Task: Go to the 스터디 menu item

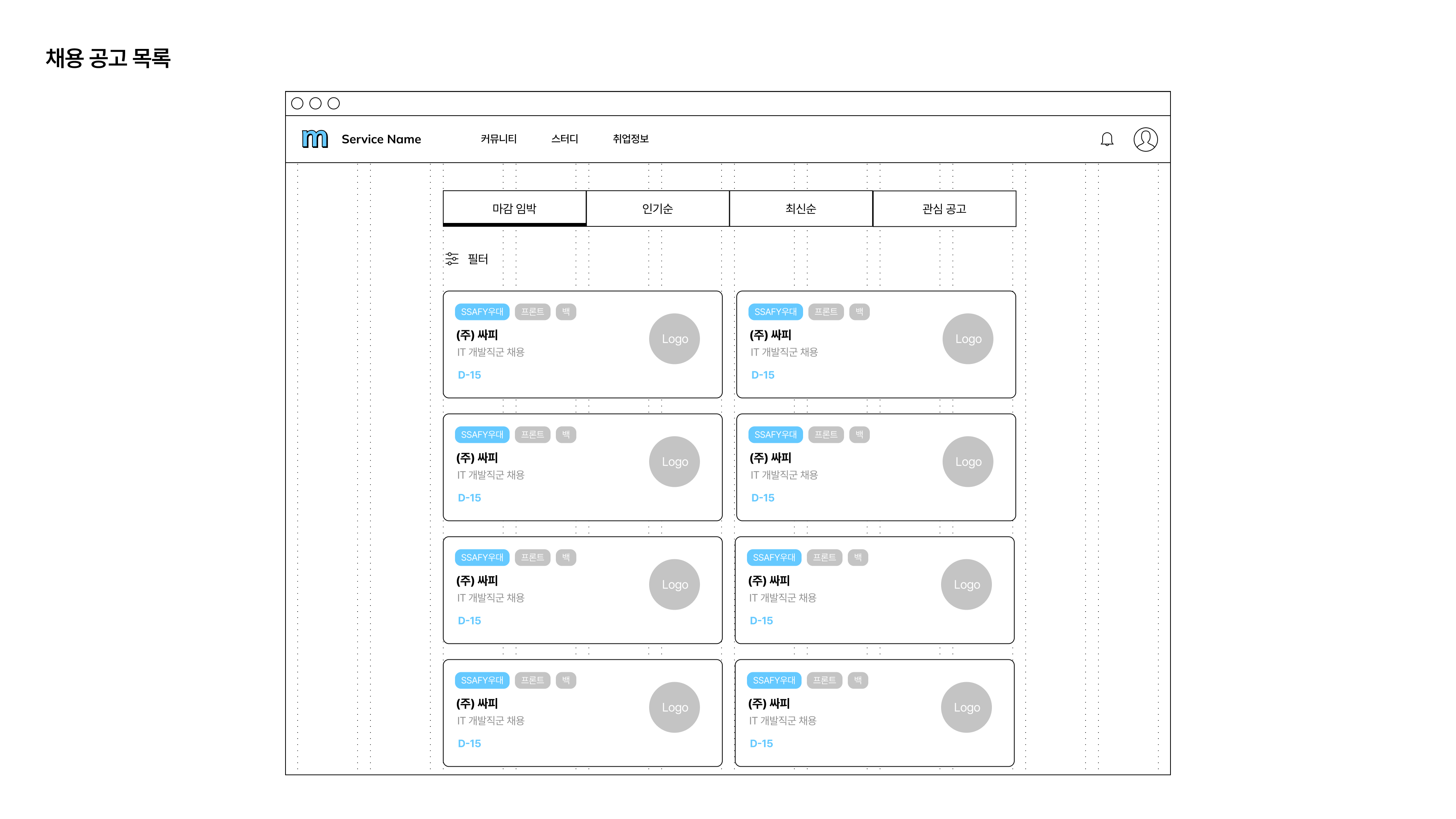Action: pos(565,139)
